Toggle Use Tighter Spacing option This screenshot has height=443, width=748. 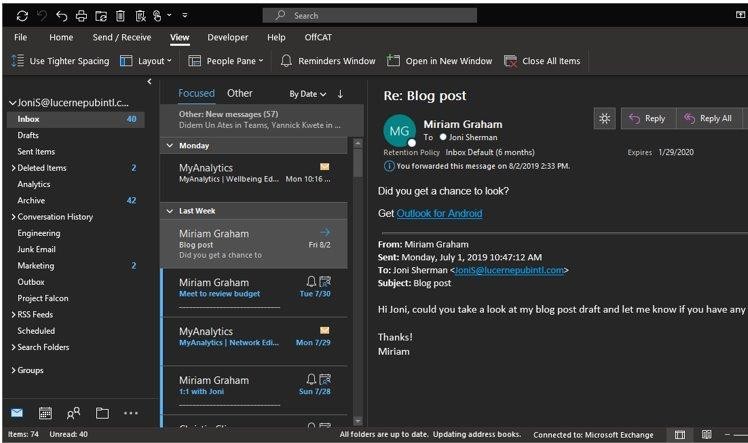[60, 61]
